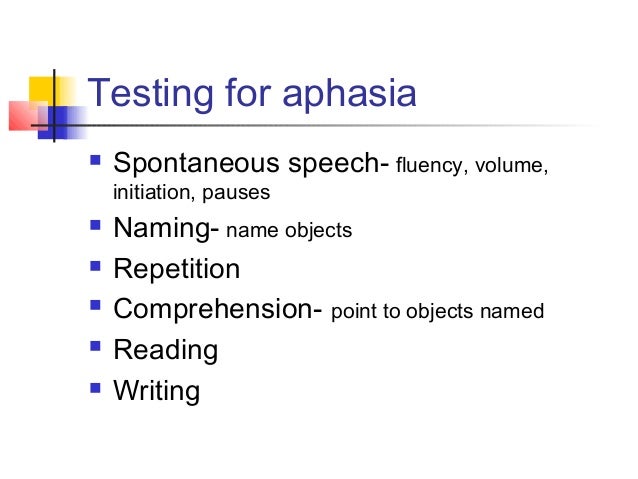Screen dimensions: 638x479
Task: Click the bullet marker beside Naming
Action: (95, 225)
